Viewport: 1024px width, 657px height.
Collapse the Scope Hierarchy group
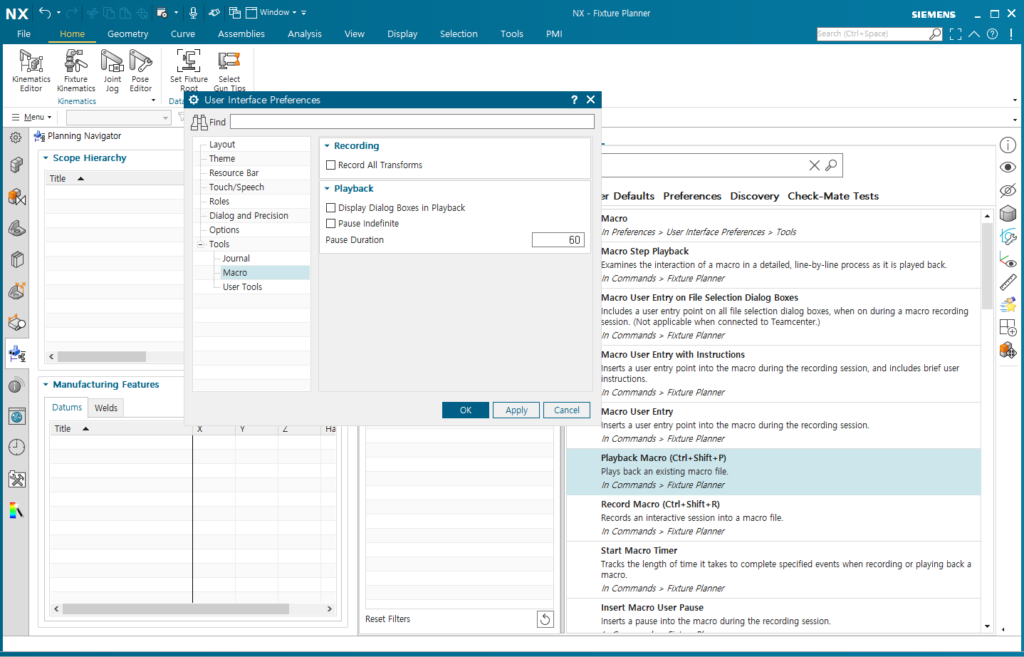click(46, 158)
